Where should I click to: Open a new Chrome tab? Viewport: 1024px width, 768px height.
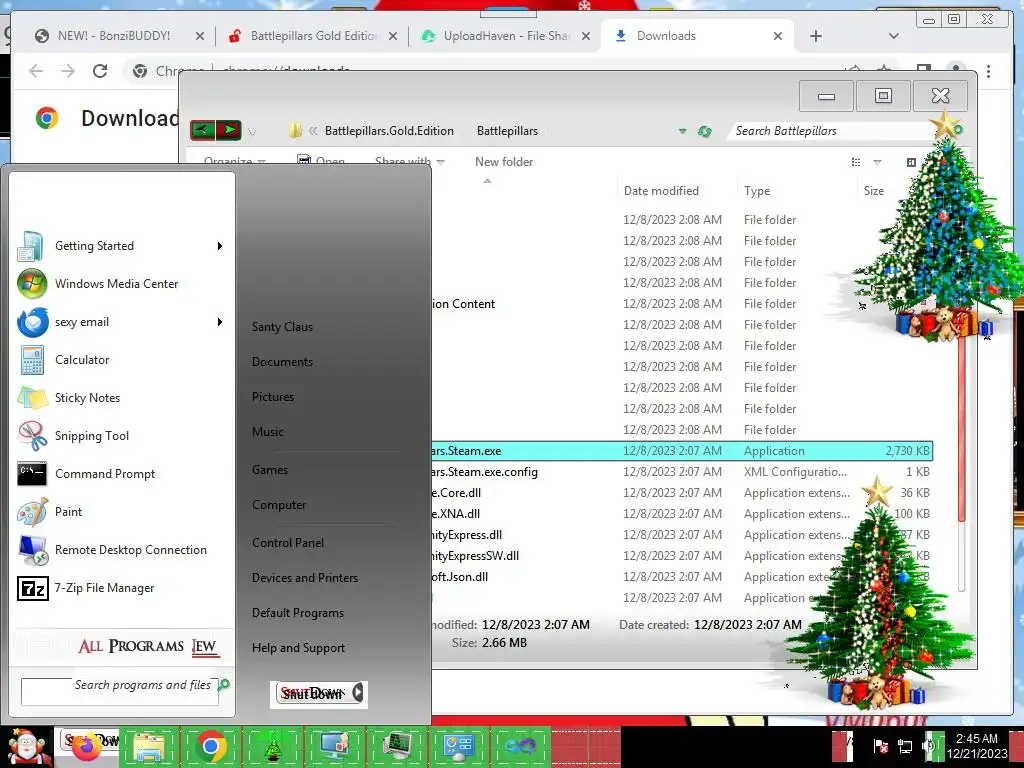pos(816,36)
